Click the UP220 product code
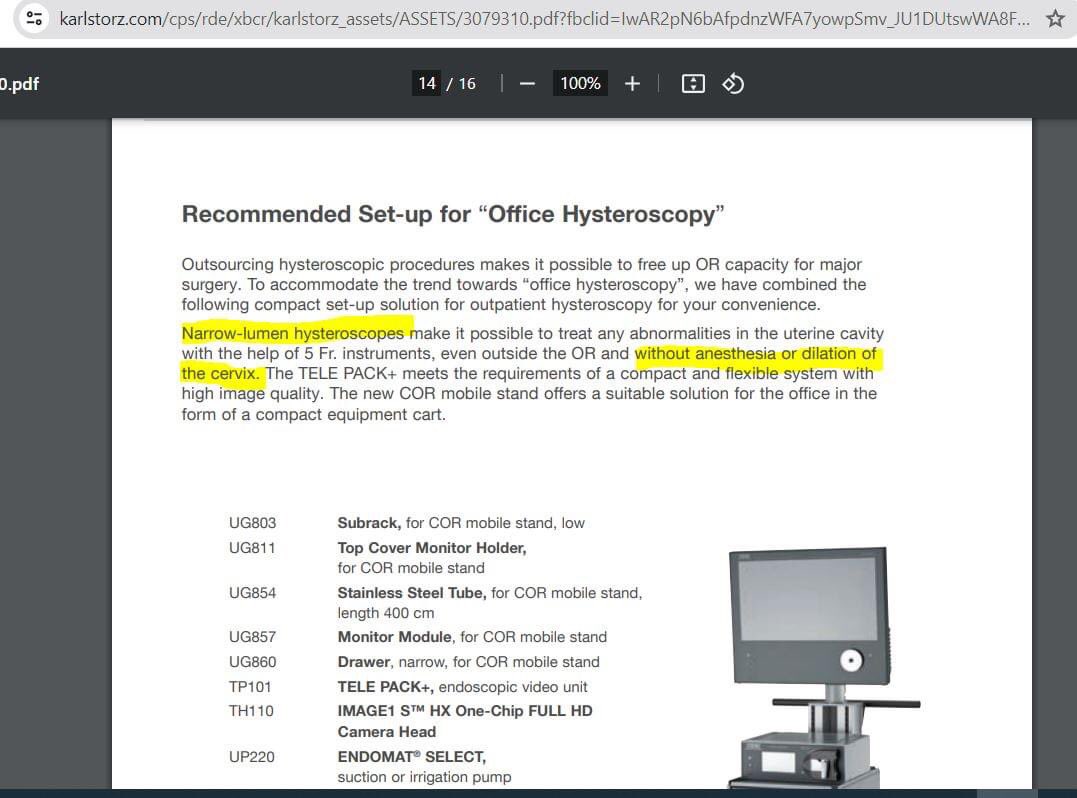The width and height of the screenshot is (1077, 798). point(251,757)
